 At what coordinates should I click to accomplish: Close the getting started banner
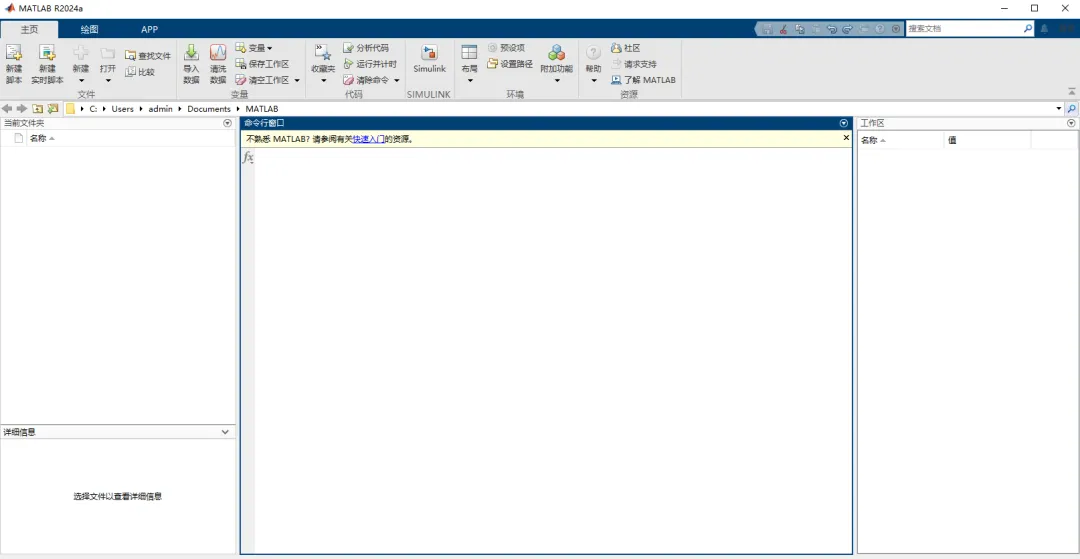pos(847,138)
